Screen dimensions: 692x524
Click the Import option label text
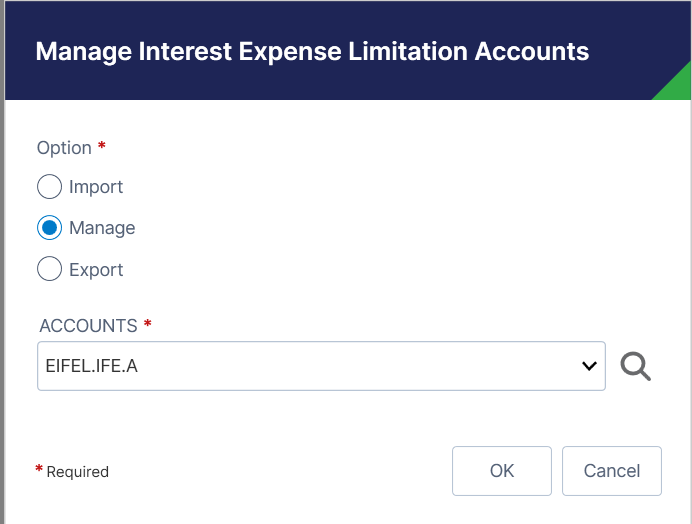(x=96, y=187)
